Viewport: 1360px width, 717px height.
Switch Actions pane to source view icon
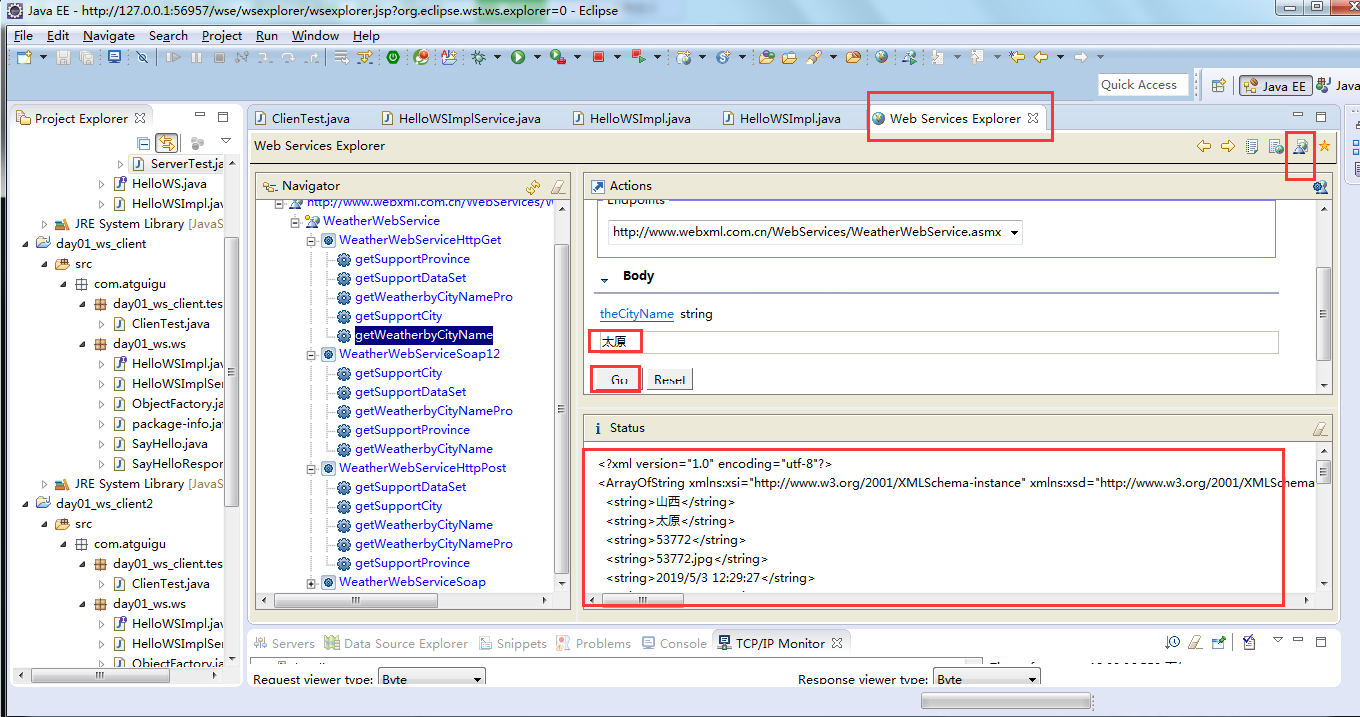1320,186
